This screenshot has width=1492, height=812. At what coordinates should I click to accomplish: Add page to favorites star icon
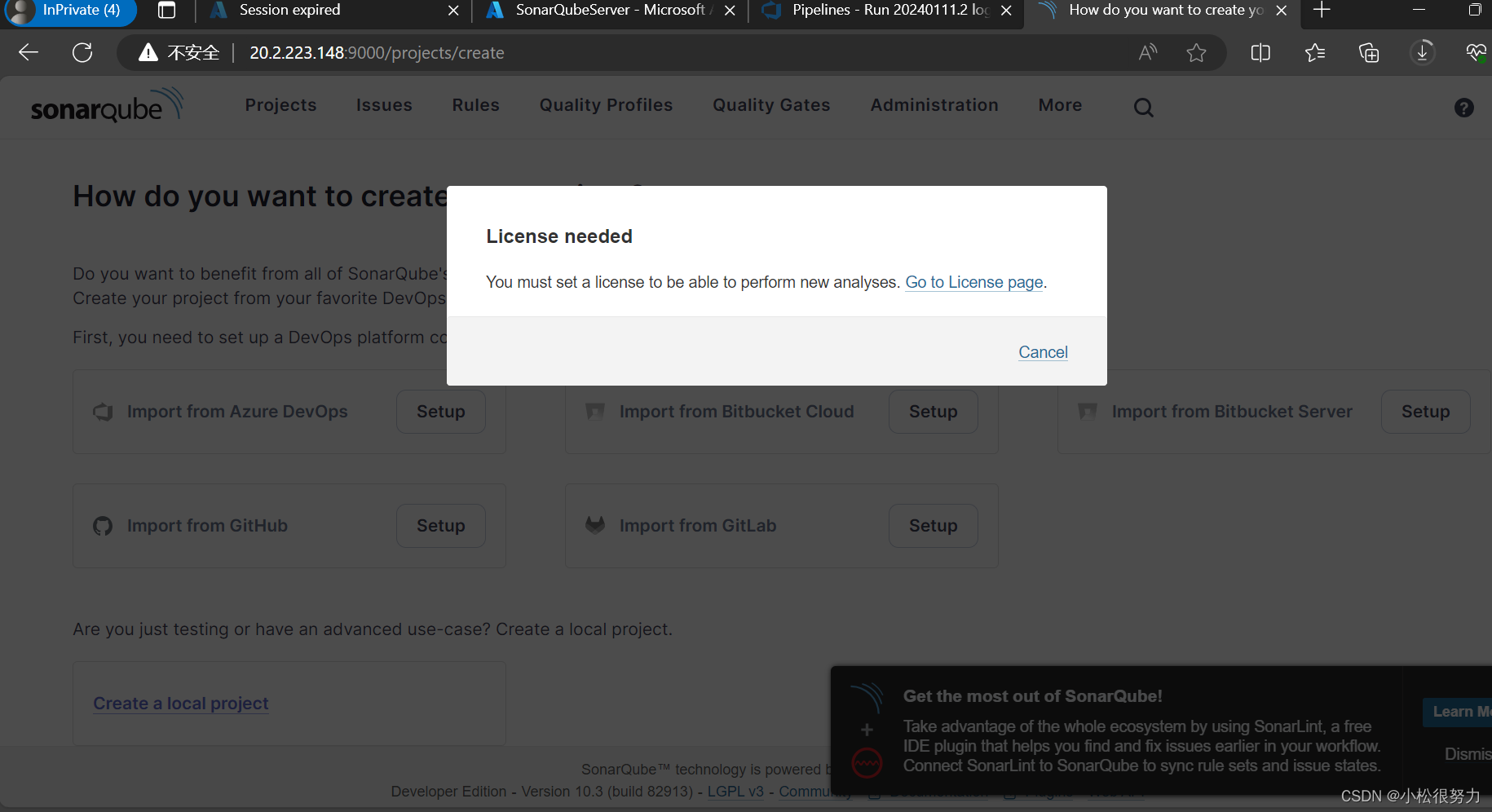[x=1196, y=53]
